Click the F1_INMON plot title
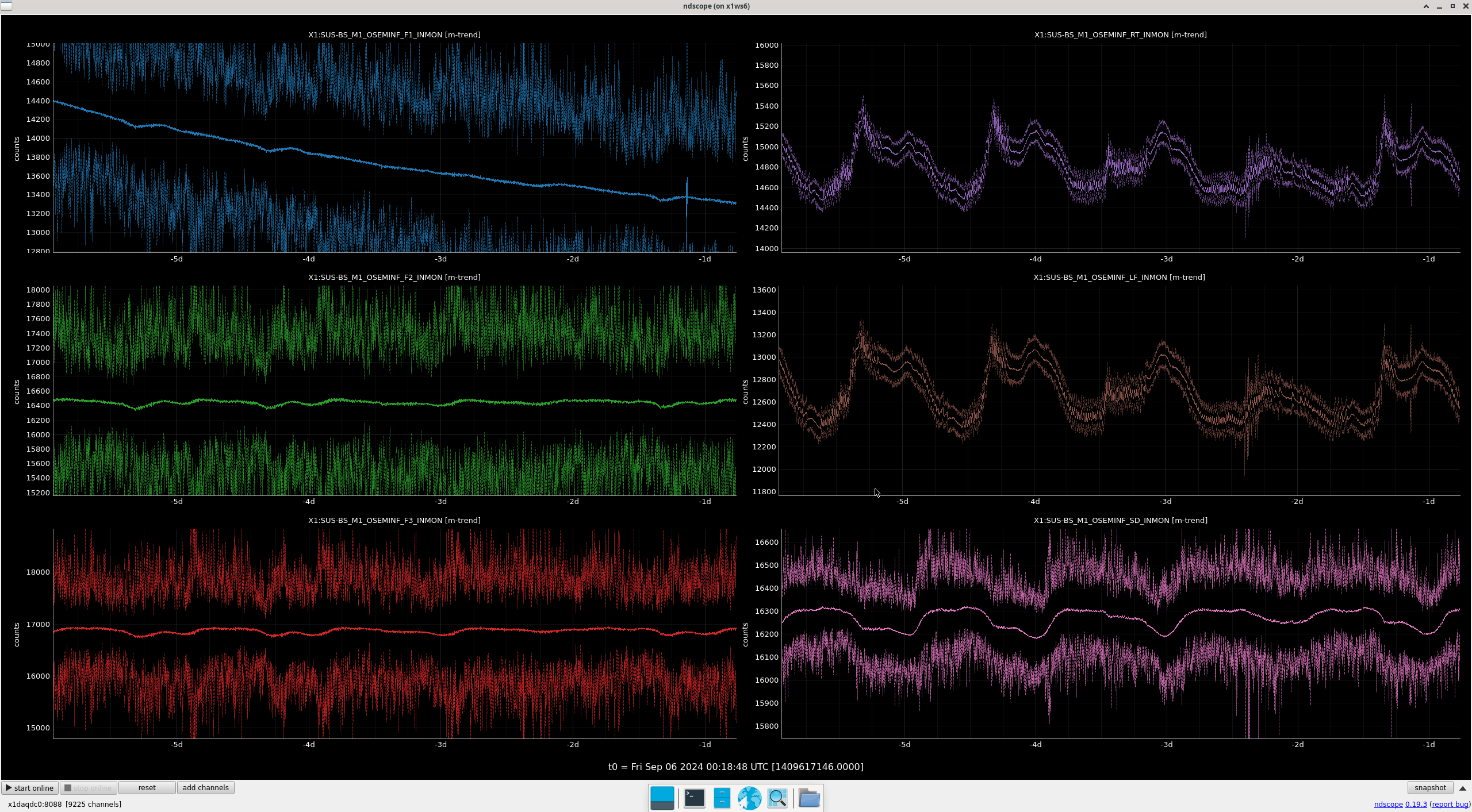The image size is (1472, 812). 394,34
